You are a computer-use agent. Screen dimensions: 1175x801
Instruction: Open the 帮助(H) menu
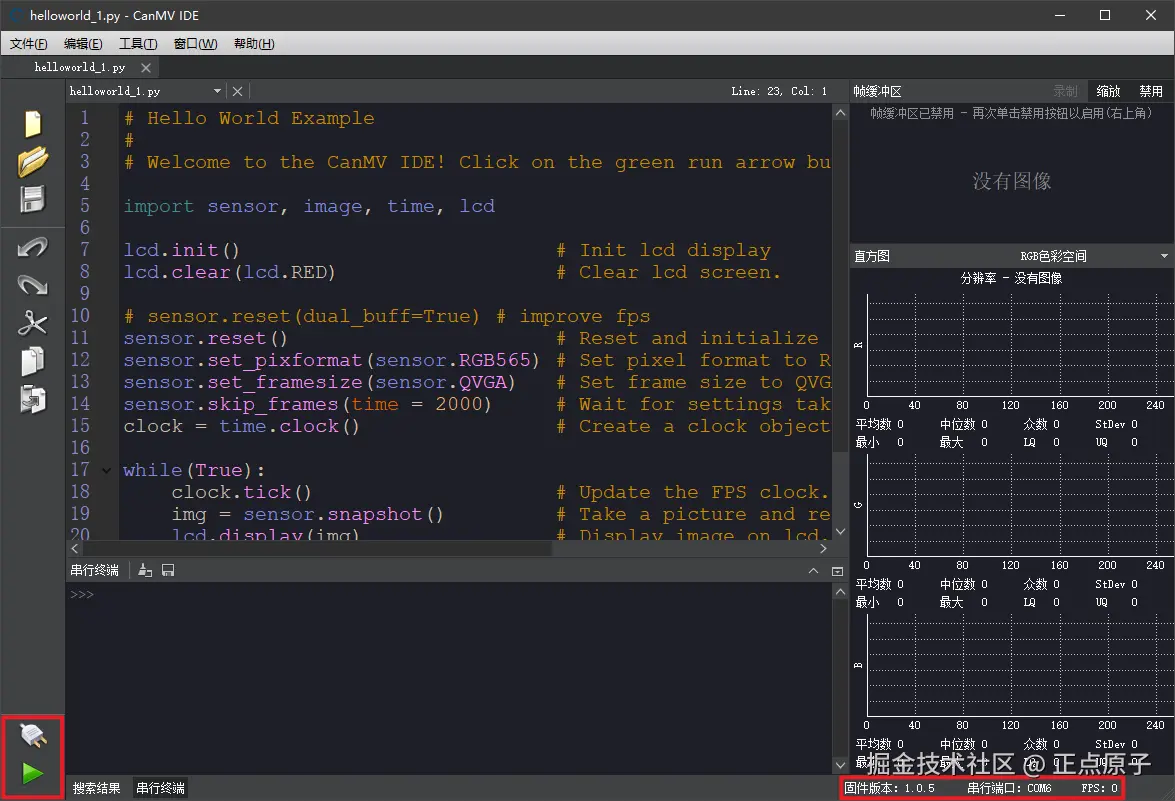point(254,44)
